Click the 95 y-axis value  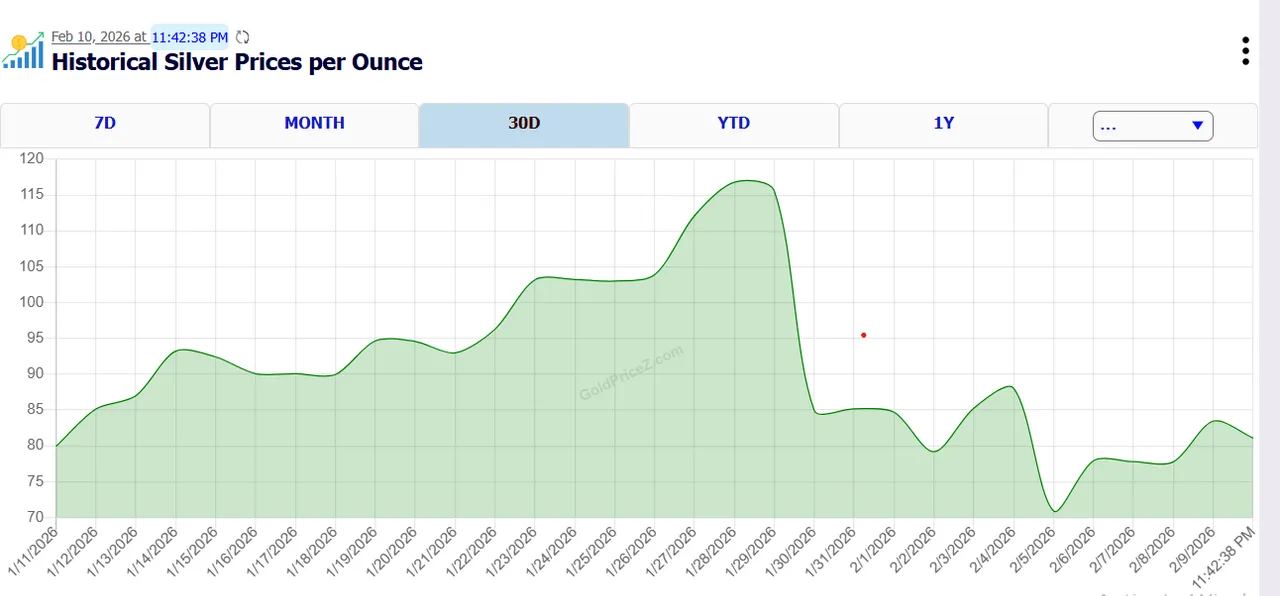pos(35,338)
